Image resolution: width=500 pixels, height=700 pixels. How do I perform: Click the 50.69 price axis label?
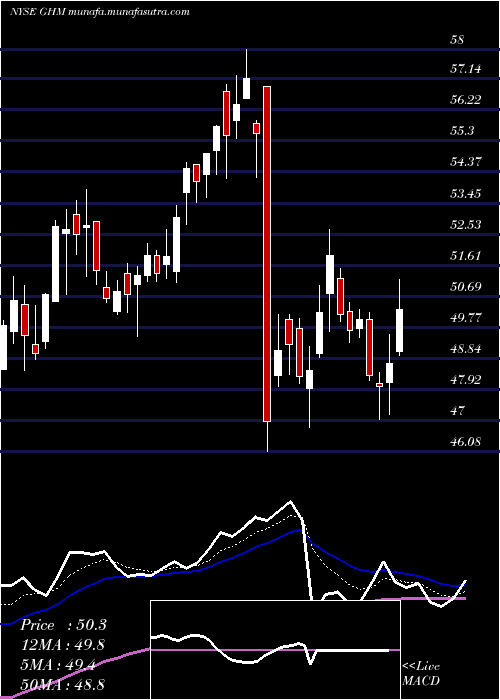click(x=466, y=286)
